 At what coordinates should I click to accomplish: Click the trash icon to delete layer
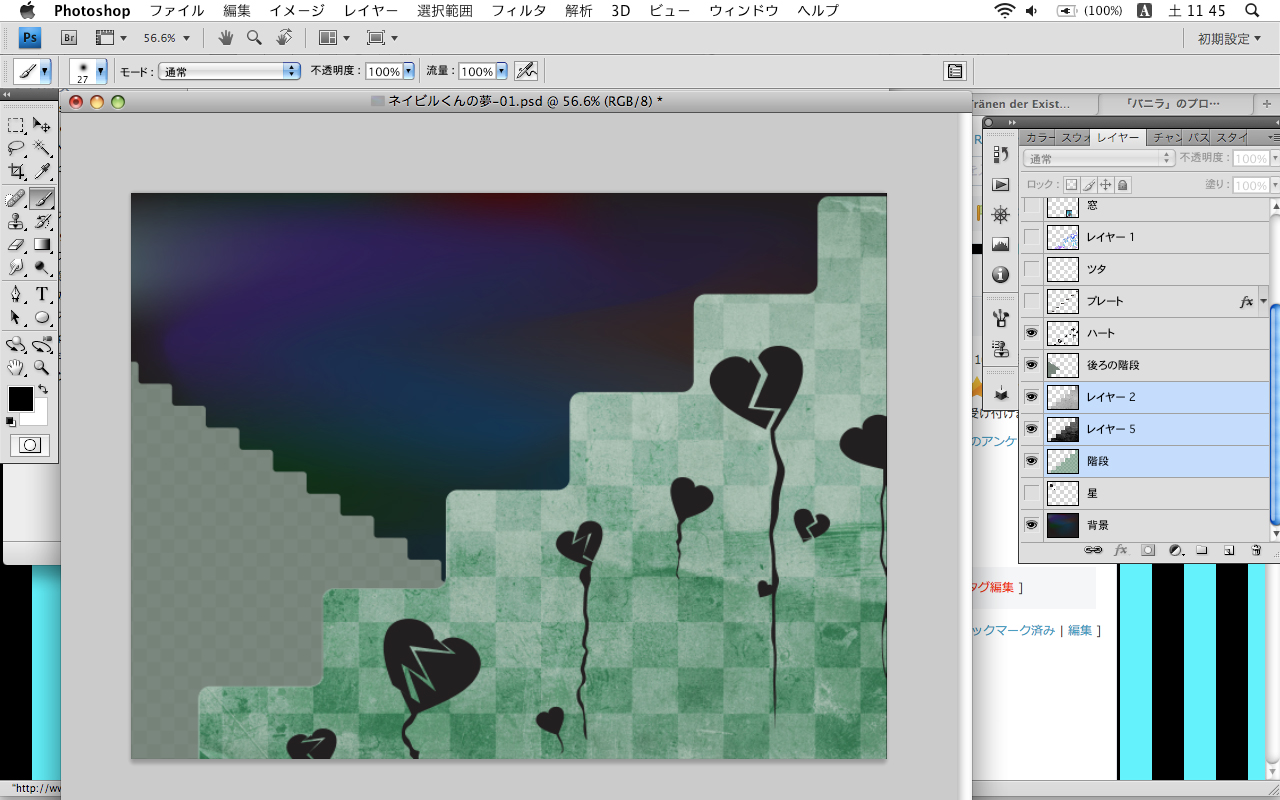pyautogui.click(x=1256, y=550)
